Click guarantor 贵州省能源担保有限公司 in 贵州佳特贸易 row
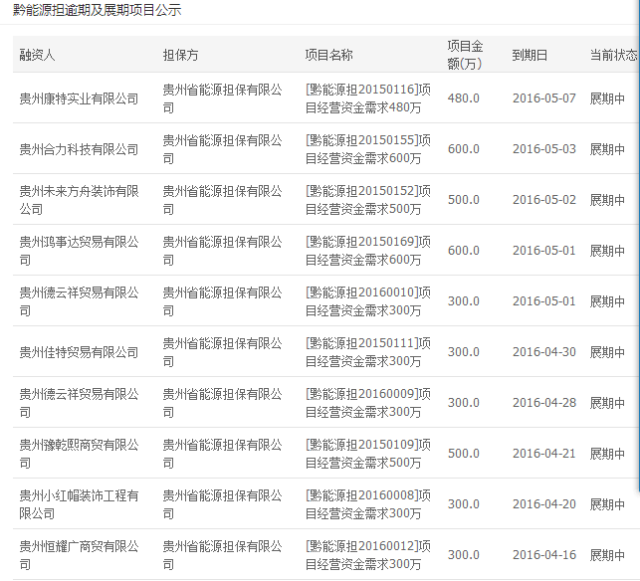The height and width of the screenshot is (581, 640). coord(222,352)
